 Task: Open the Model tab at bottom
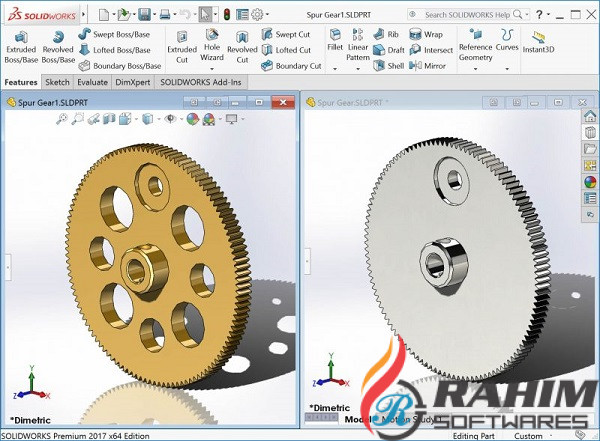(356, 420)
